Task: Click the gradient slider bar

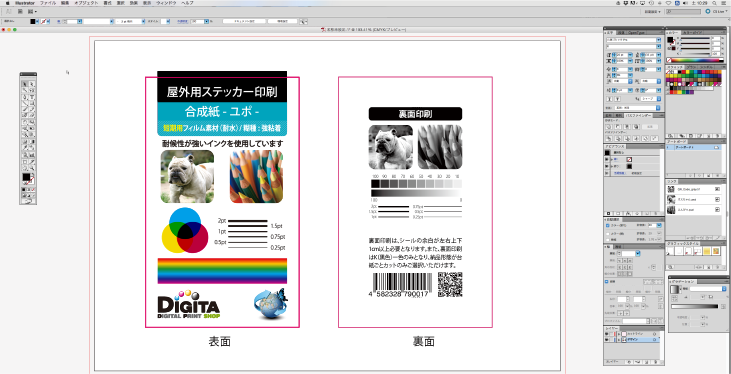Action: [x=695, y=306]
